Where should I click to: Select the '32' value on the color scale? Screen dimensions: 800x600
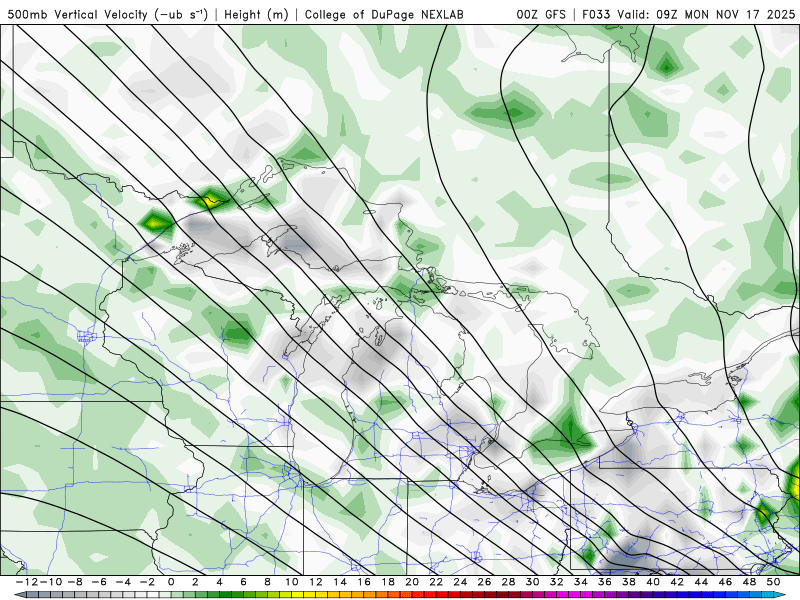(557, 582)
